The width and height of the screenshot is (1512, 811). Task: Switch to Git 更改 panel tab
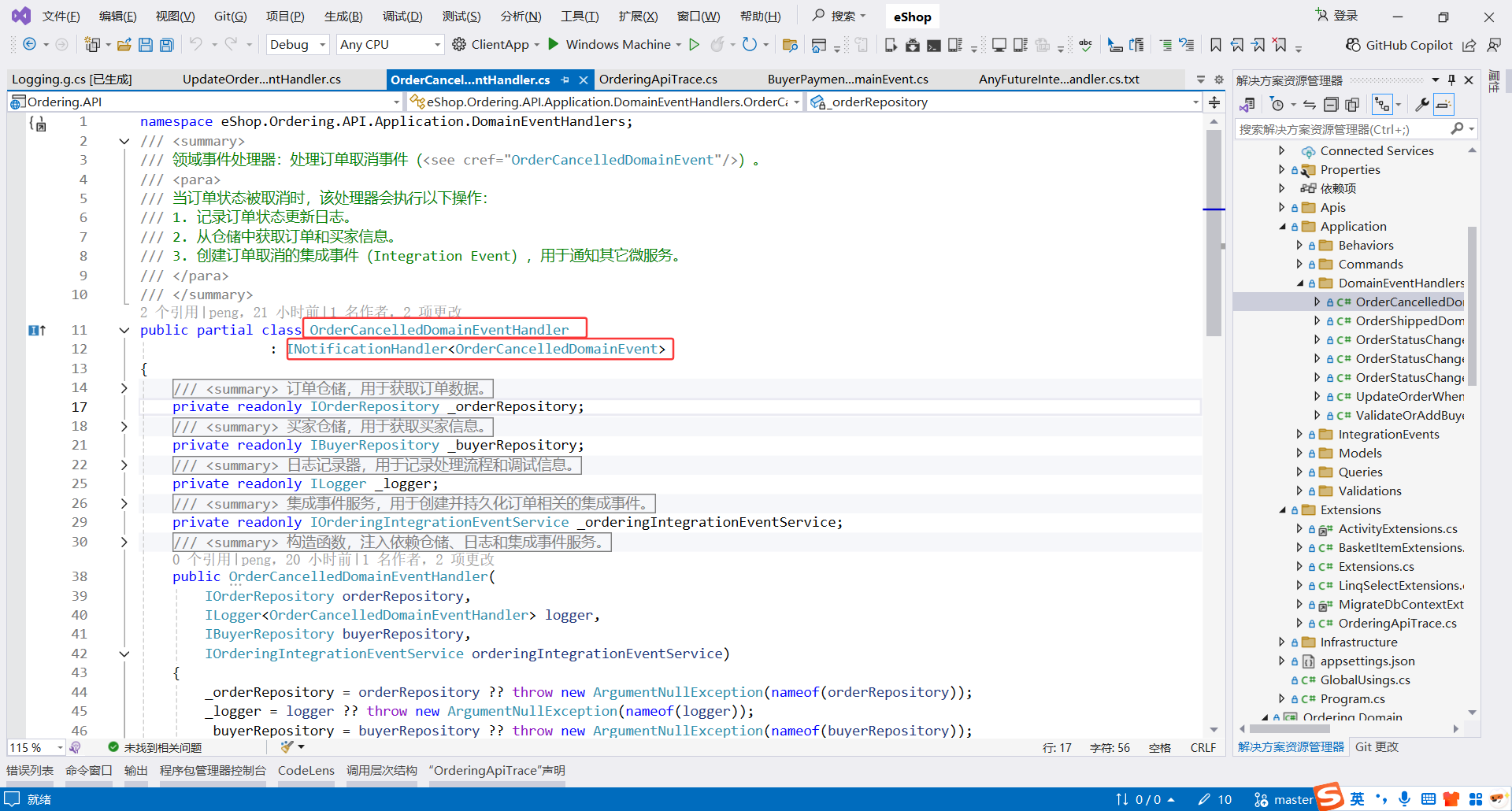tap(1377, 746)
